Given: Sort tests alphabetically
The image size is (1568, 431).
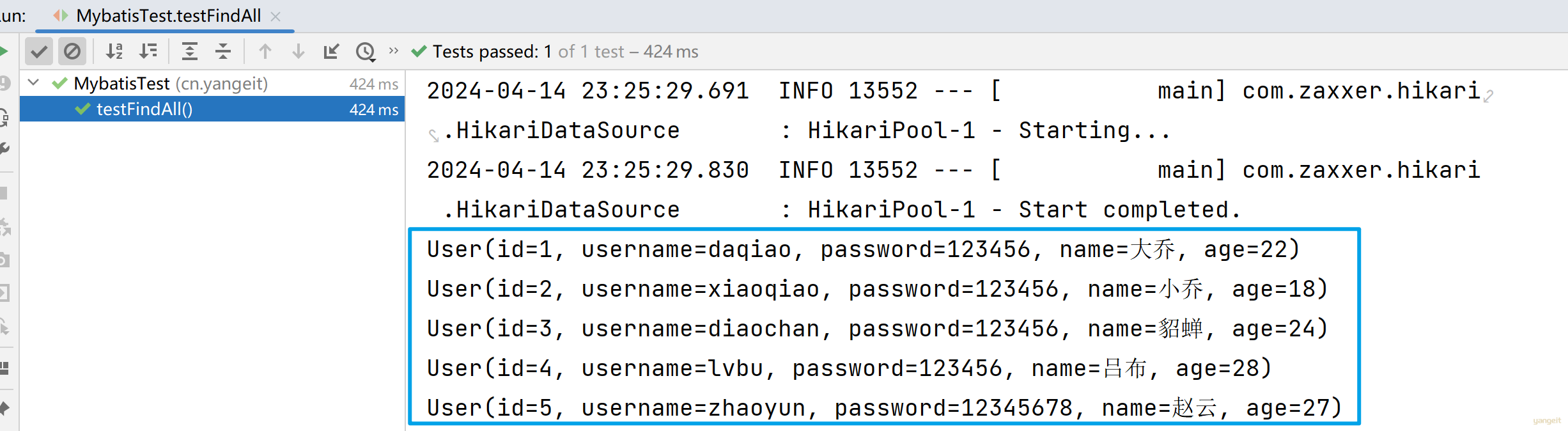Looking at the screenshot, I should point(114,51).
